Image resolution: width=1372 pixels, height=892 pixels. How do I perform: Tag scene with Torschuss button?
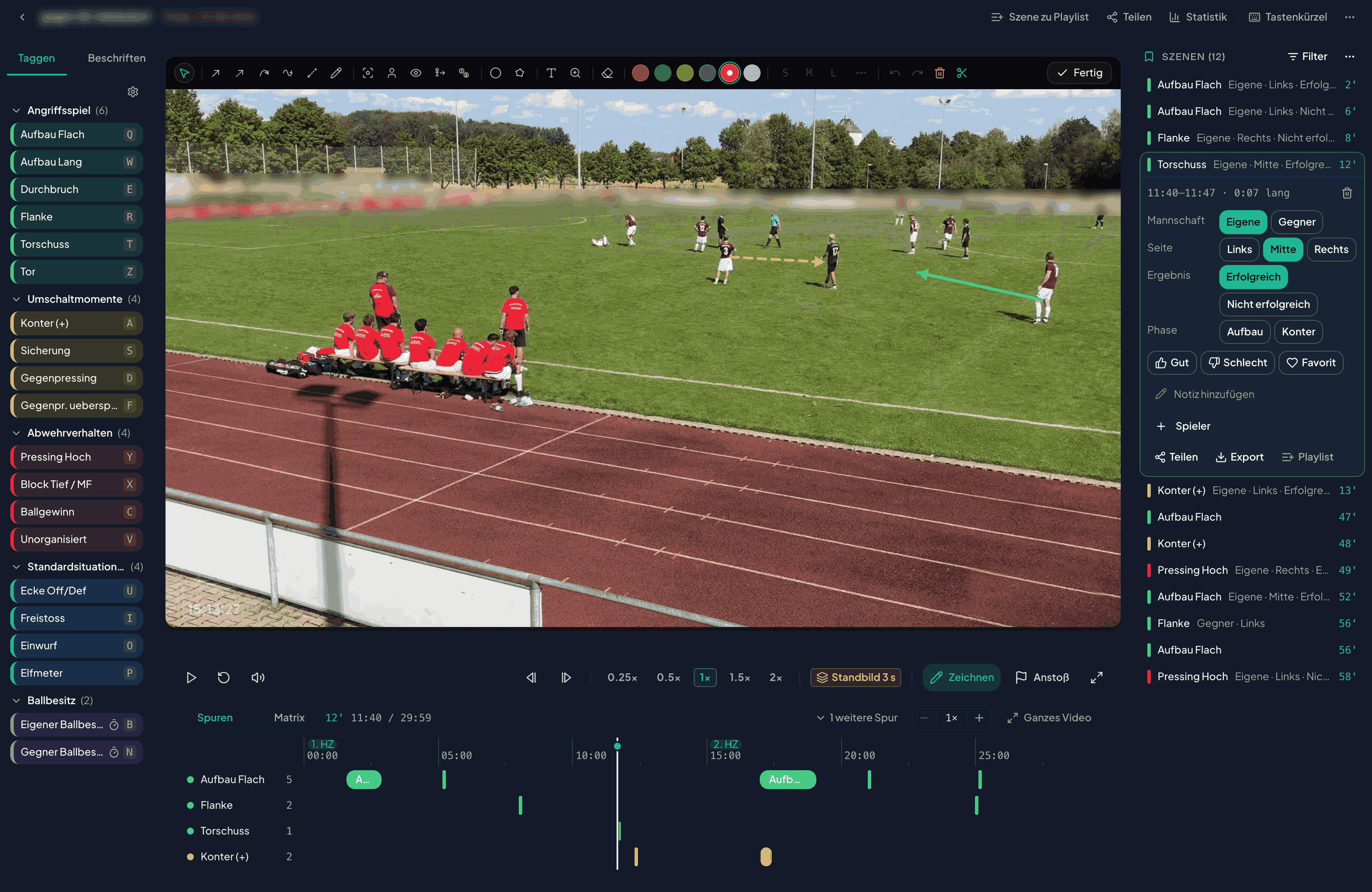[77, 244]
